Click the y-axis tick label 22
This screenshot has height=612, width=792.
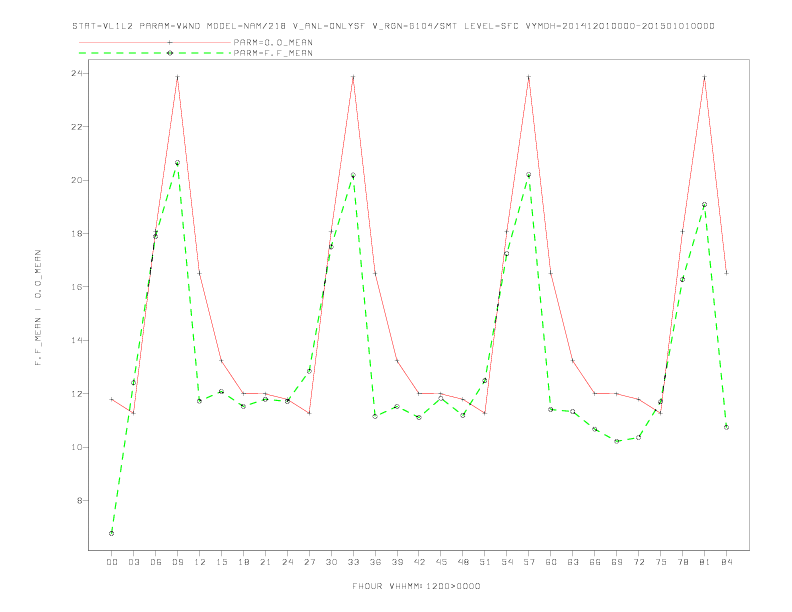point(77,127)
